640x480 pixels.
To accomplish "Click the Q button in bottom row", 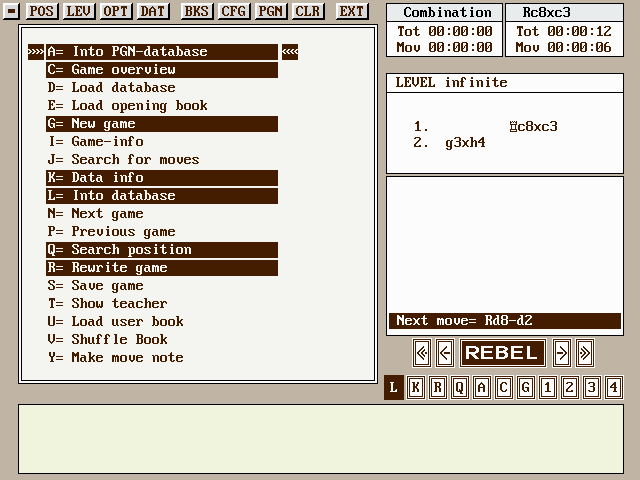I will 460,388.
